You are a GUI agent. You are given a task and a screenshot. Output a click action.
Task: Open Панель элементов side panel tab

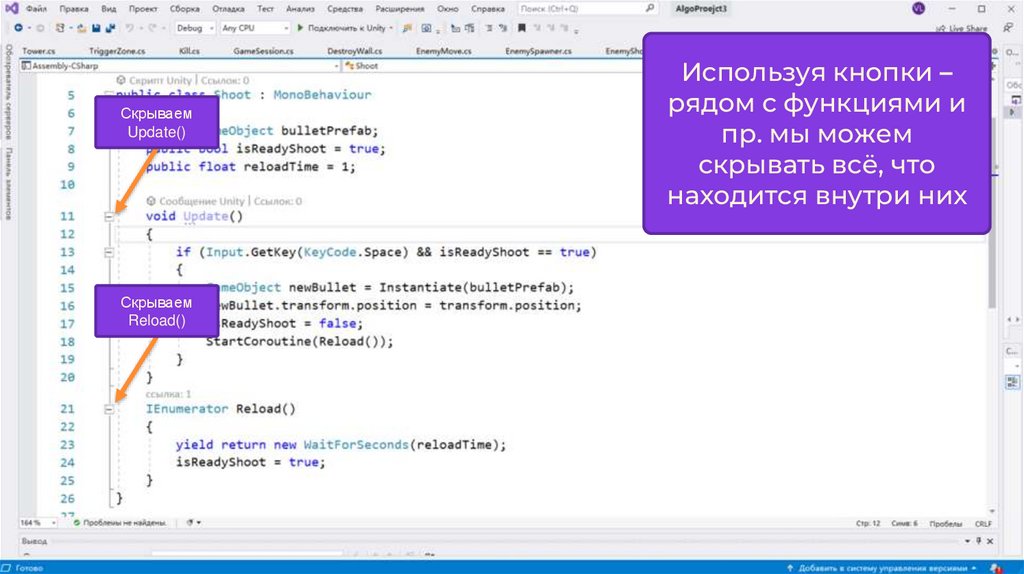pyautogui.click(x=8, y=184)
